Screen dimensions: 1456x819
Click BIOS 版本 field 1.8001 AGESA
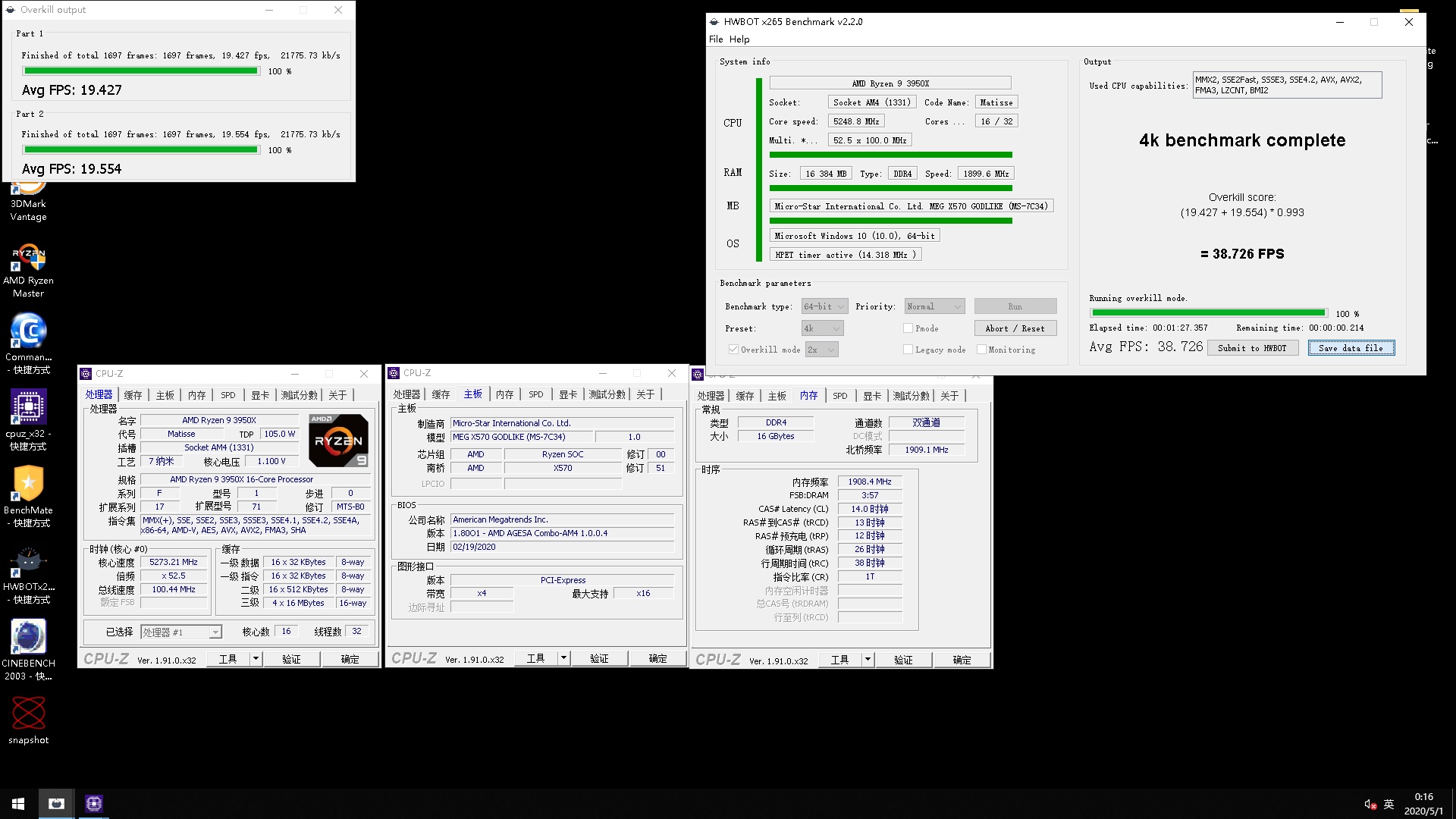point(563,533)
